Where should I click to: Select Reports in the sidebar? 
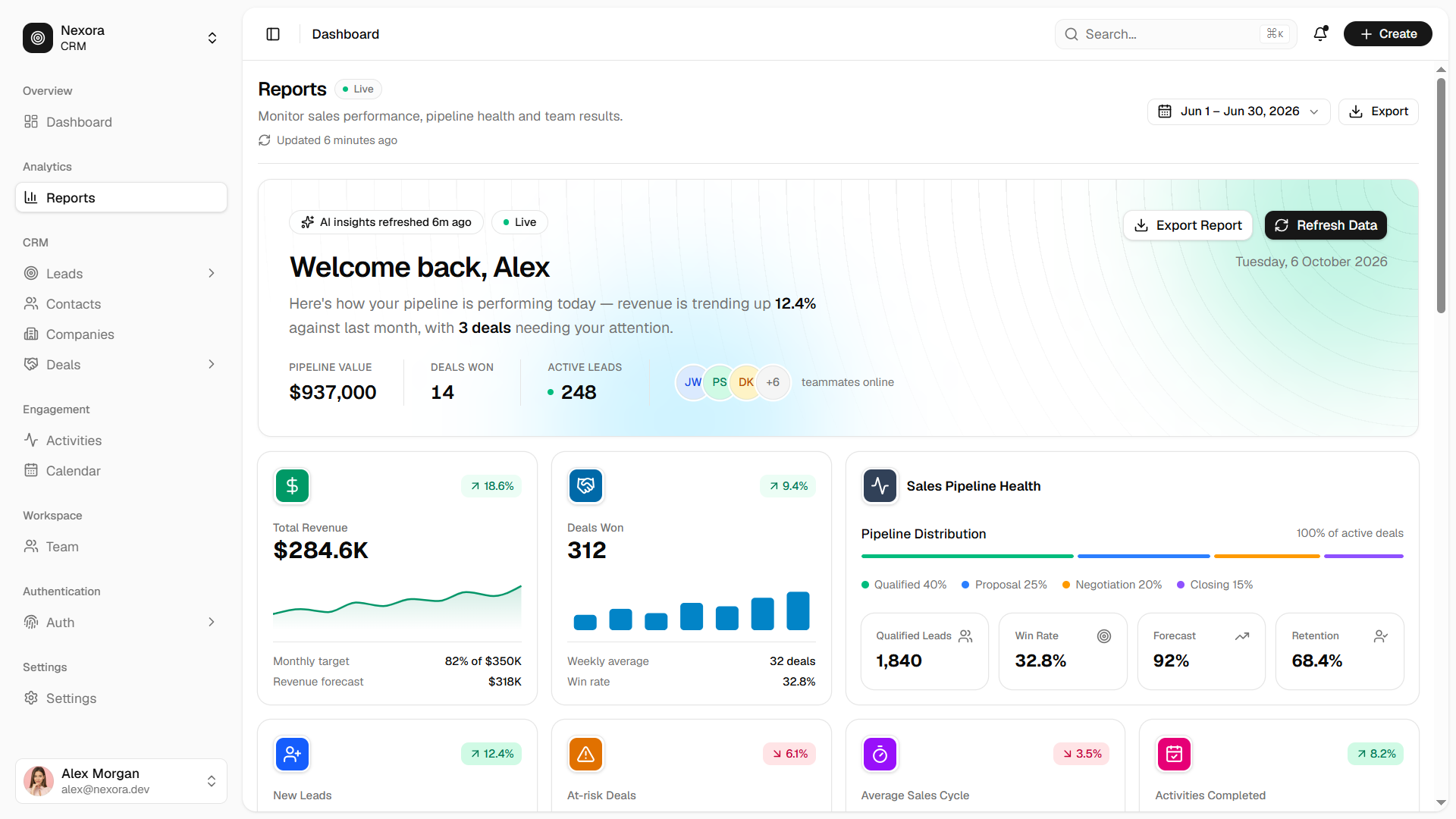click(x=121, y=197)
